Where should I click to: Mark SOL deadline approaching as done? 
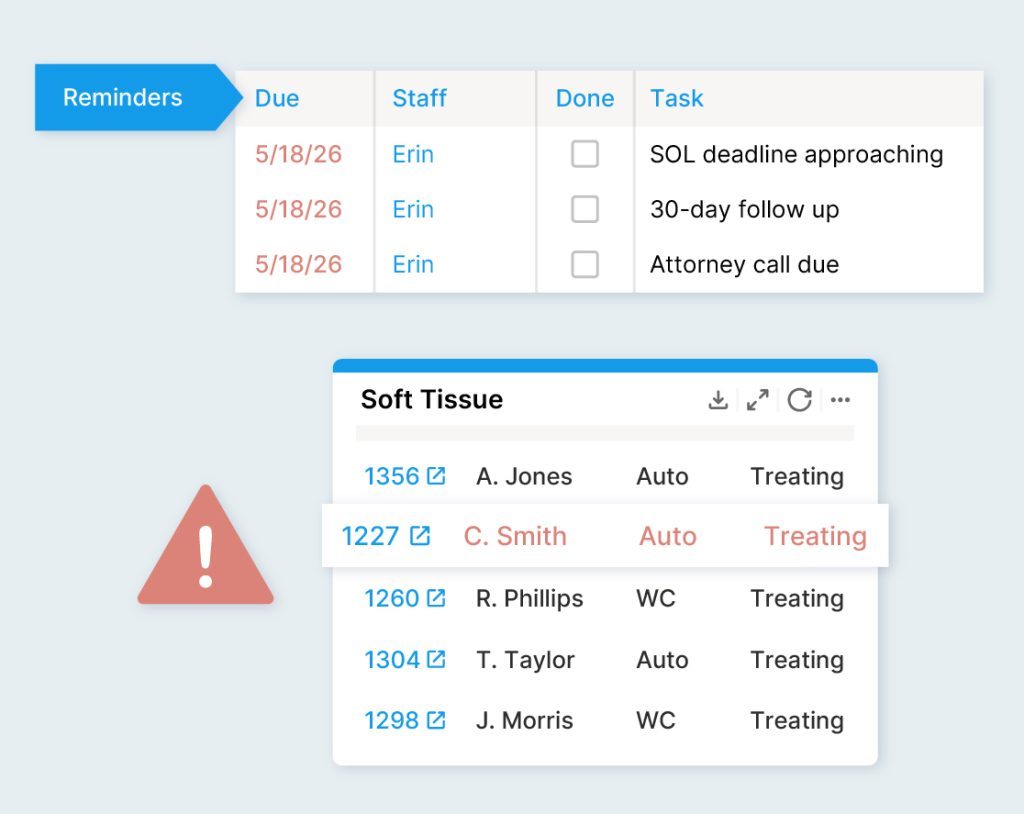pos(584,154)
